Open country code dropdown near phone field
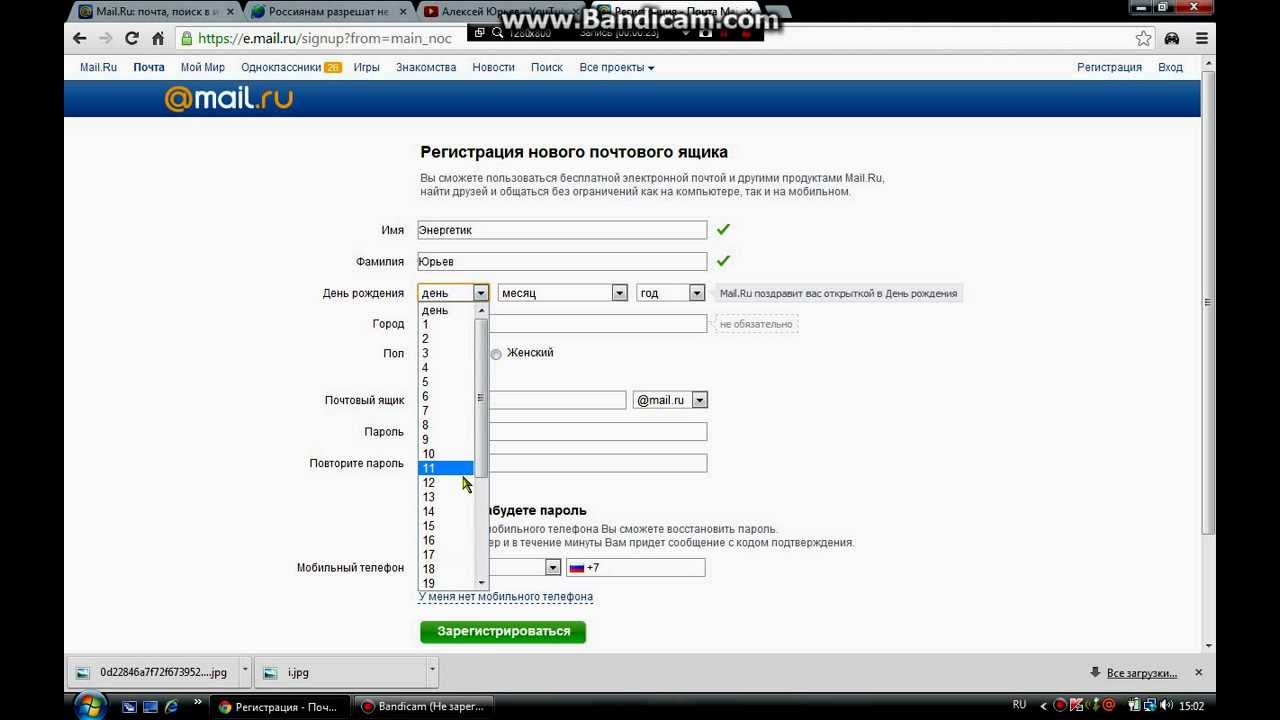 (552, 568)
